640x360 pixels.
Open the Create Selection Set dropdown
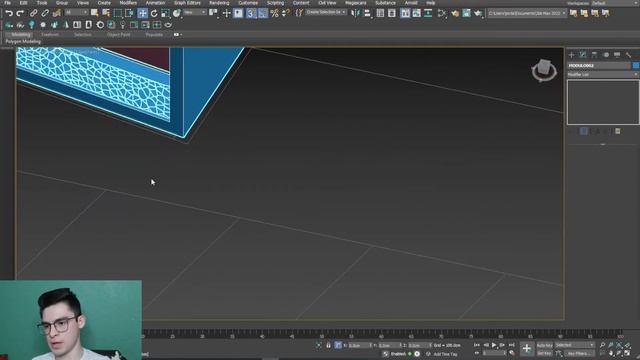326,13
